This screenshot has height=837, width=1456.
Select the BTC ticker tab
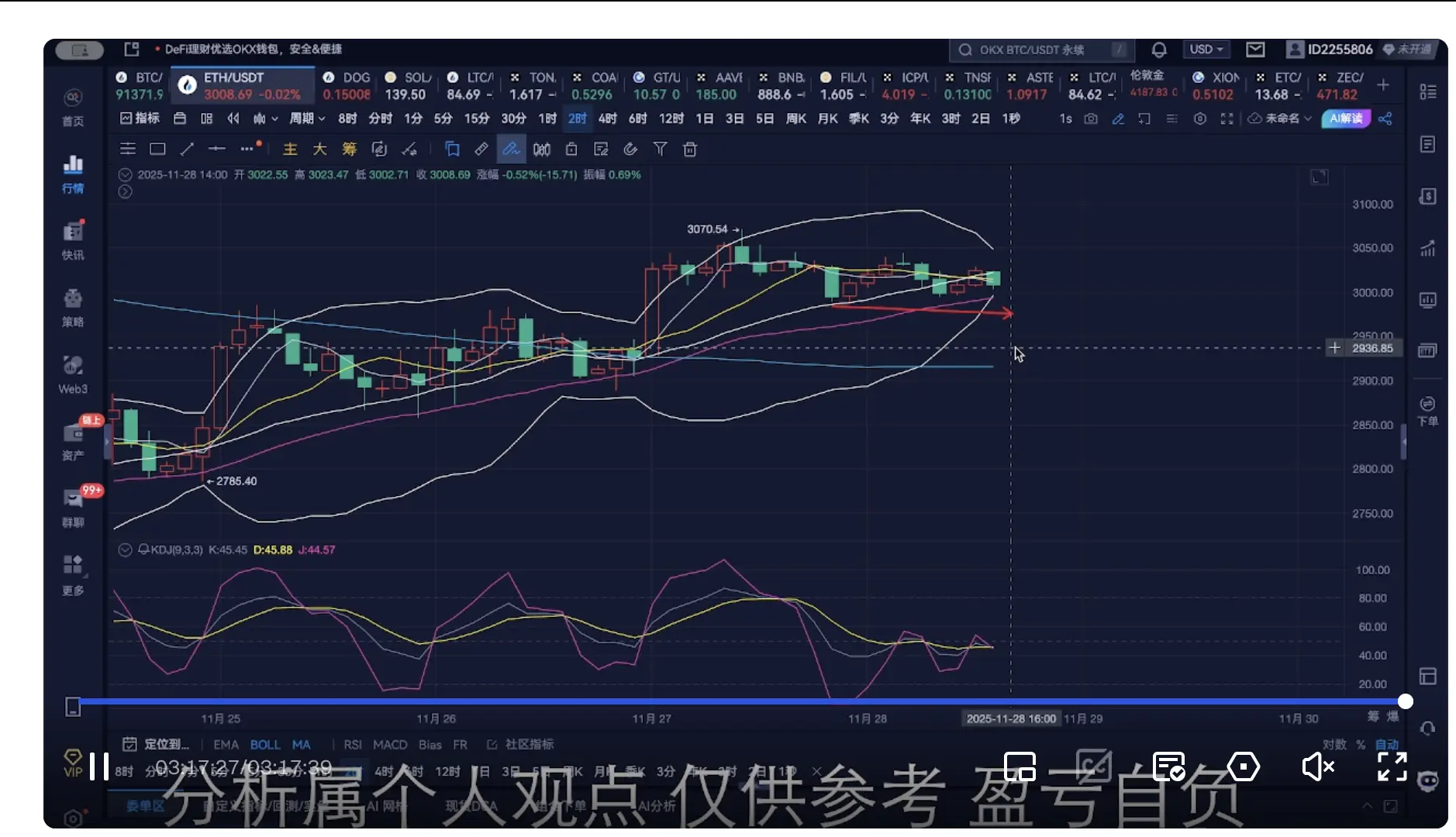point(140,85)
